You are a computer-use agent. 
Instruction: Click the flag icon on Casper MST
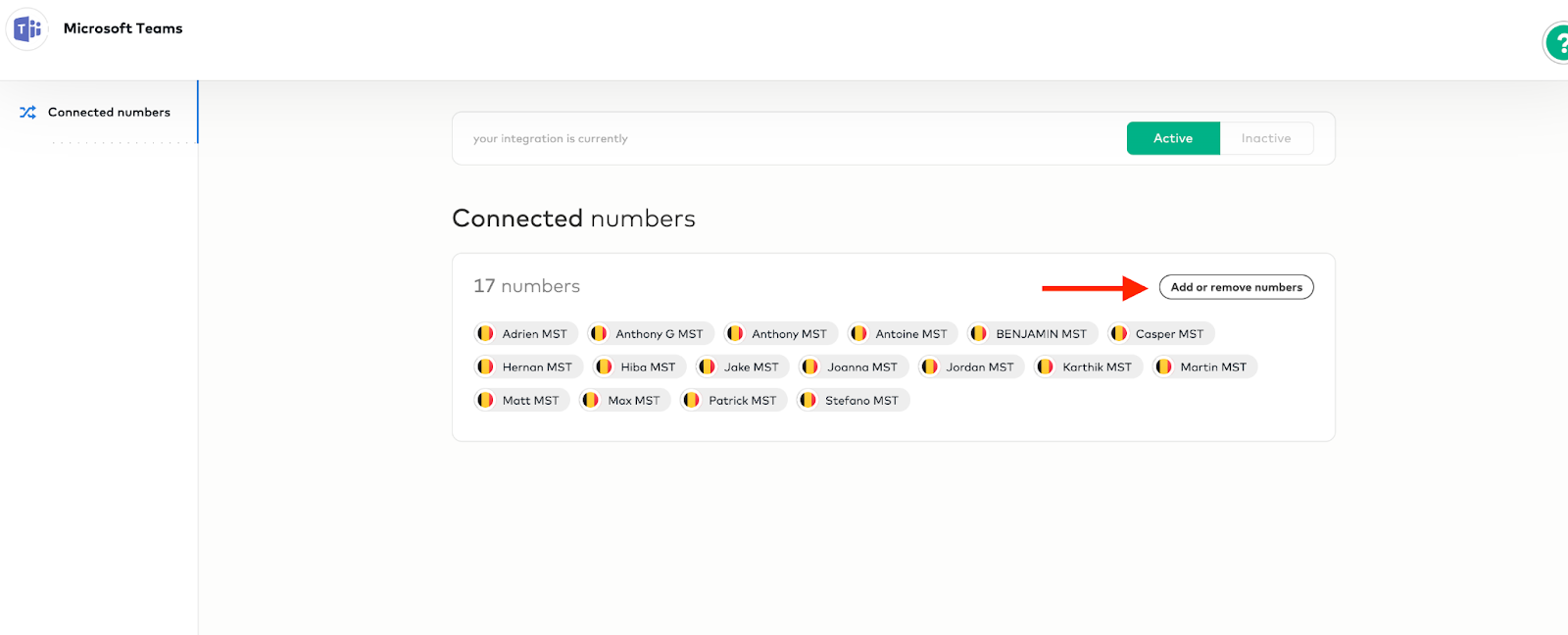(x=1118, y=334)
